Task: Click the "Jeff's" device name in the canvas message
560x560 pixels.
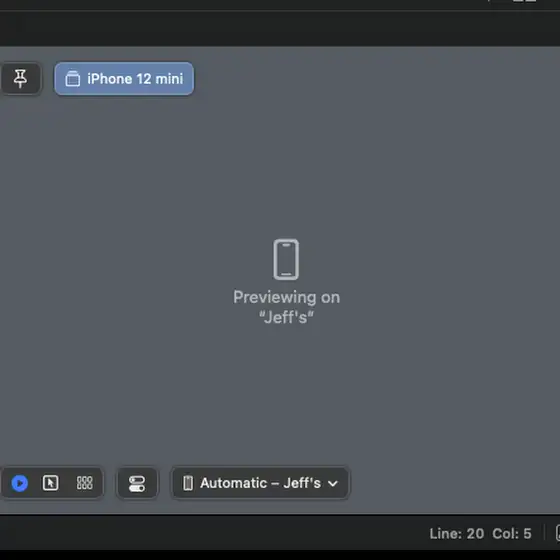Action: coord(286,317)
